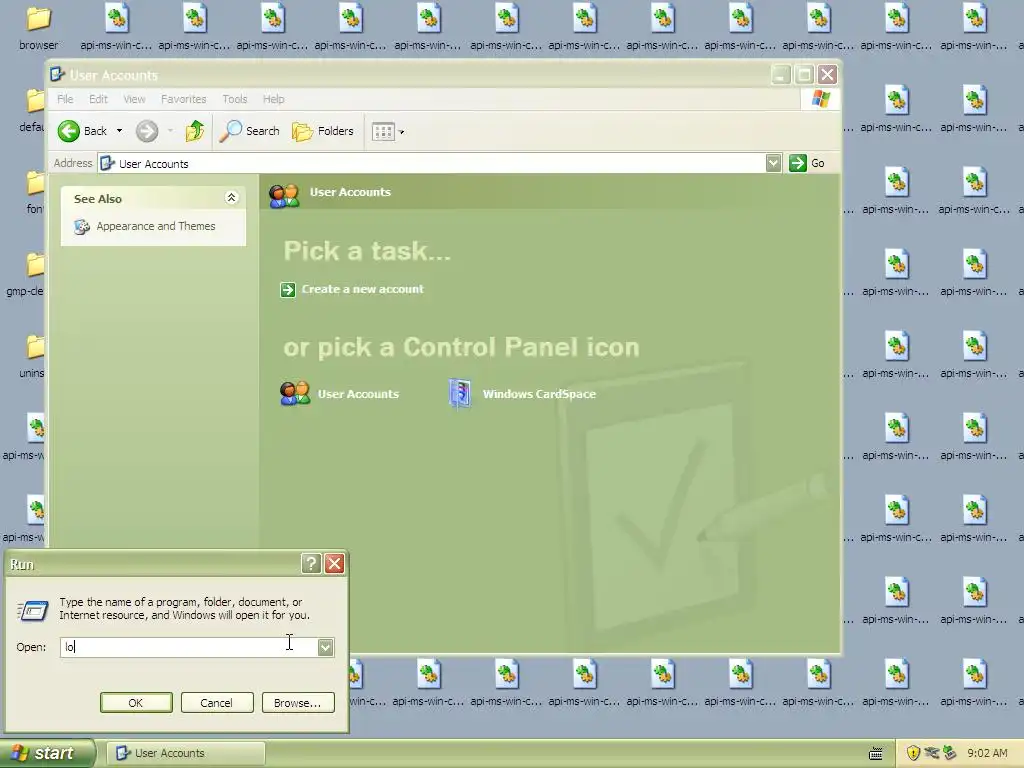Open the User Accounts Control Panel icon
1024x768 pixels.
[x=295, y=394]
